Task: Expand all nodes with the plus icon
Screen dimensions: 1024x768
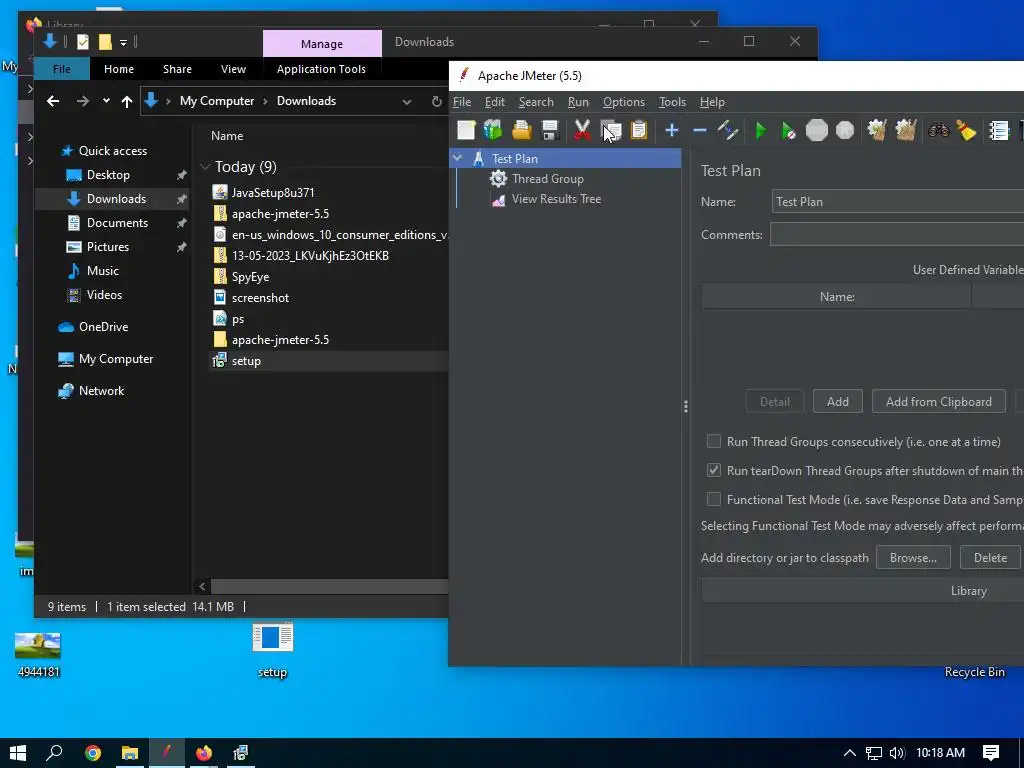Action: 671,130
